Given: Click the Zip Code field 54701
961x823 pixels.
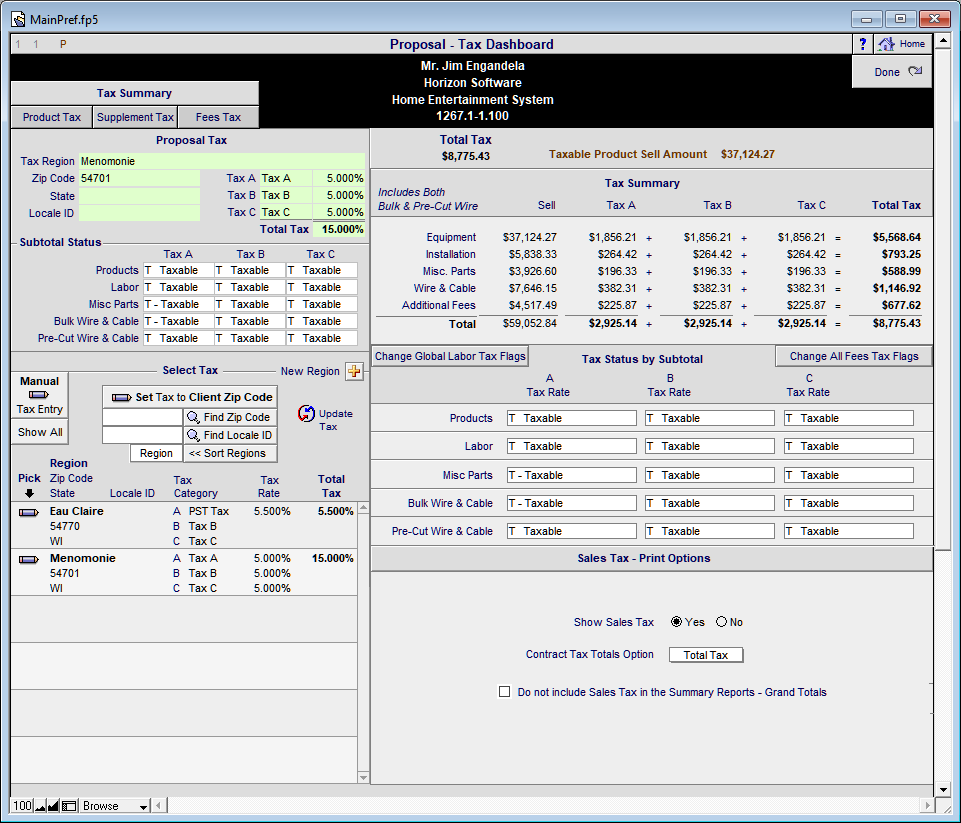Looking at the screenshot, I should point(139,178).
